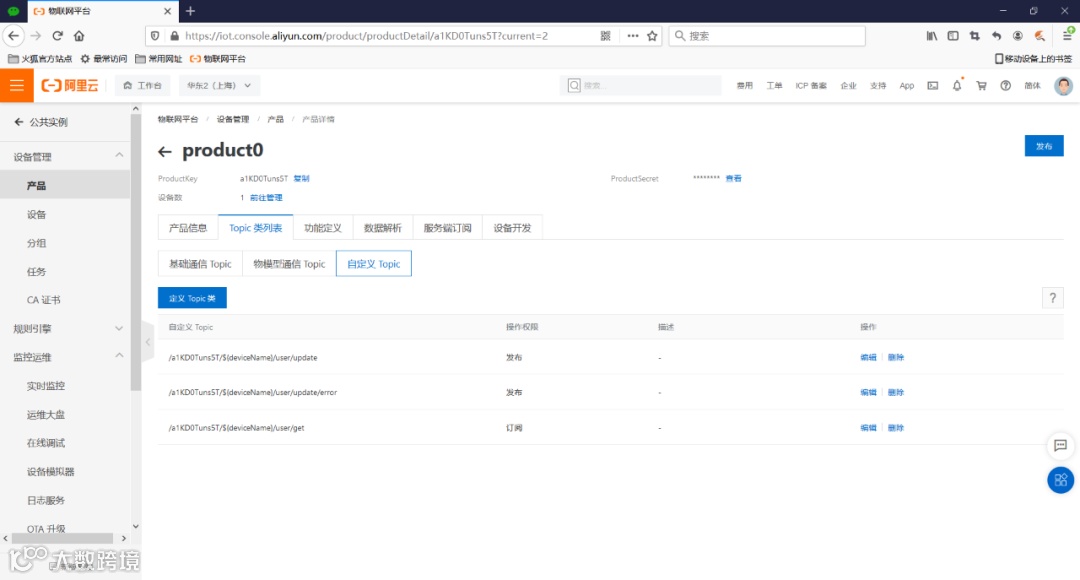The height and width of the screenshot is (580, 1080).
Task: Open the region selector 华东2 (上海)
Action: click(219, 85)
